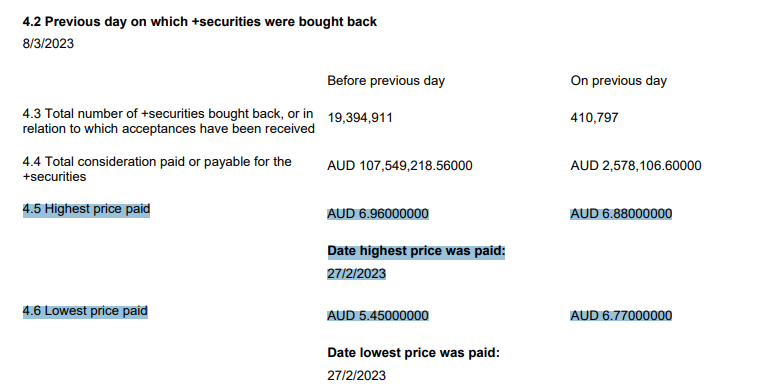Click the highlighted price AUD 6.96000000
This screenshot has height=386, width=762.
378,214
